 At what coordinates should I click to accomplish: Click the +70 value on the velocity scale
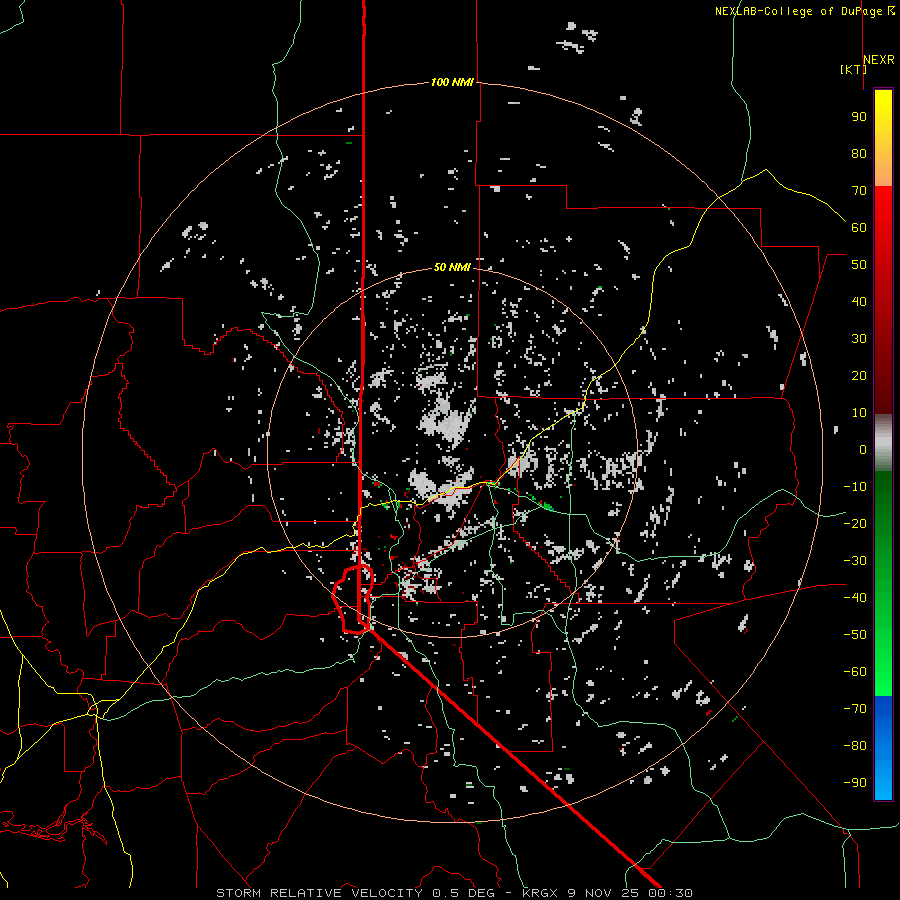(859, 191)
